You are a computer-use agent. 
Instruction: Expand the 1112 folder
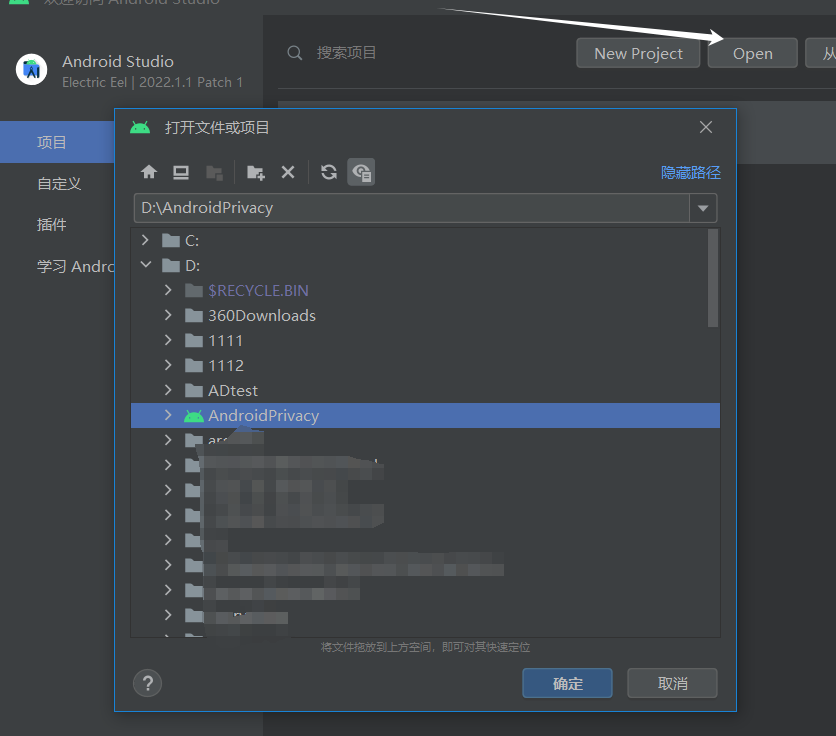click(x=168, y=365)
